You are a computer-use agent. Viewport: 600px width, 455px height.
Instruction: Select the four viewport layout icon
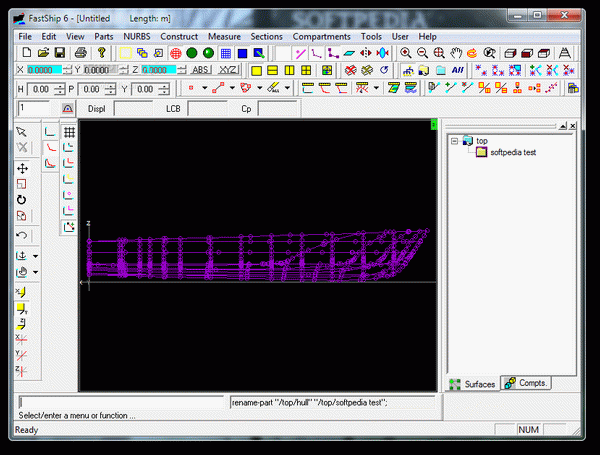coord(306,70)
